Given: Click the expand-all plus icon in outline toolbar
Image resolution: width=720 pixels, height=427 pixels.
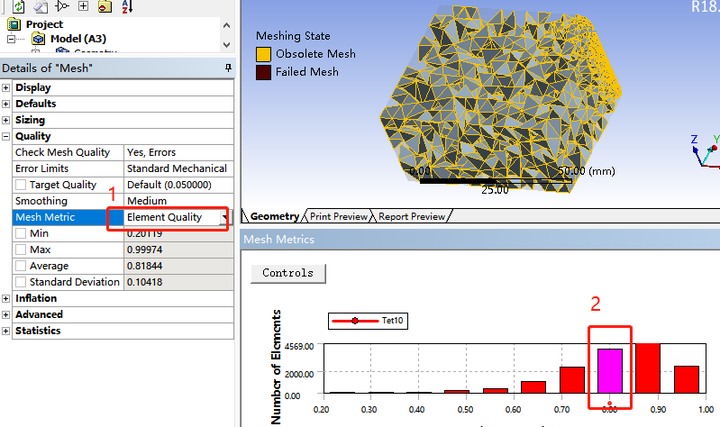Looking at the screenshot, I should [x=83, y=6].
